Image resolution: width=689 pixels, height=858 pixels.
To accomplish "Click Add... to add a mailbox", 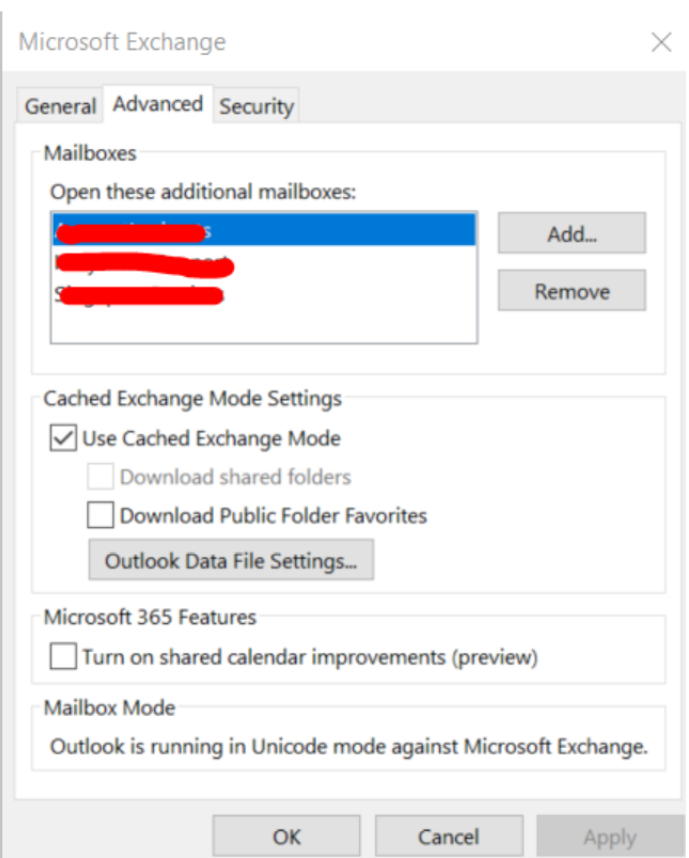I will click(571, 234).
